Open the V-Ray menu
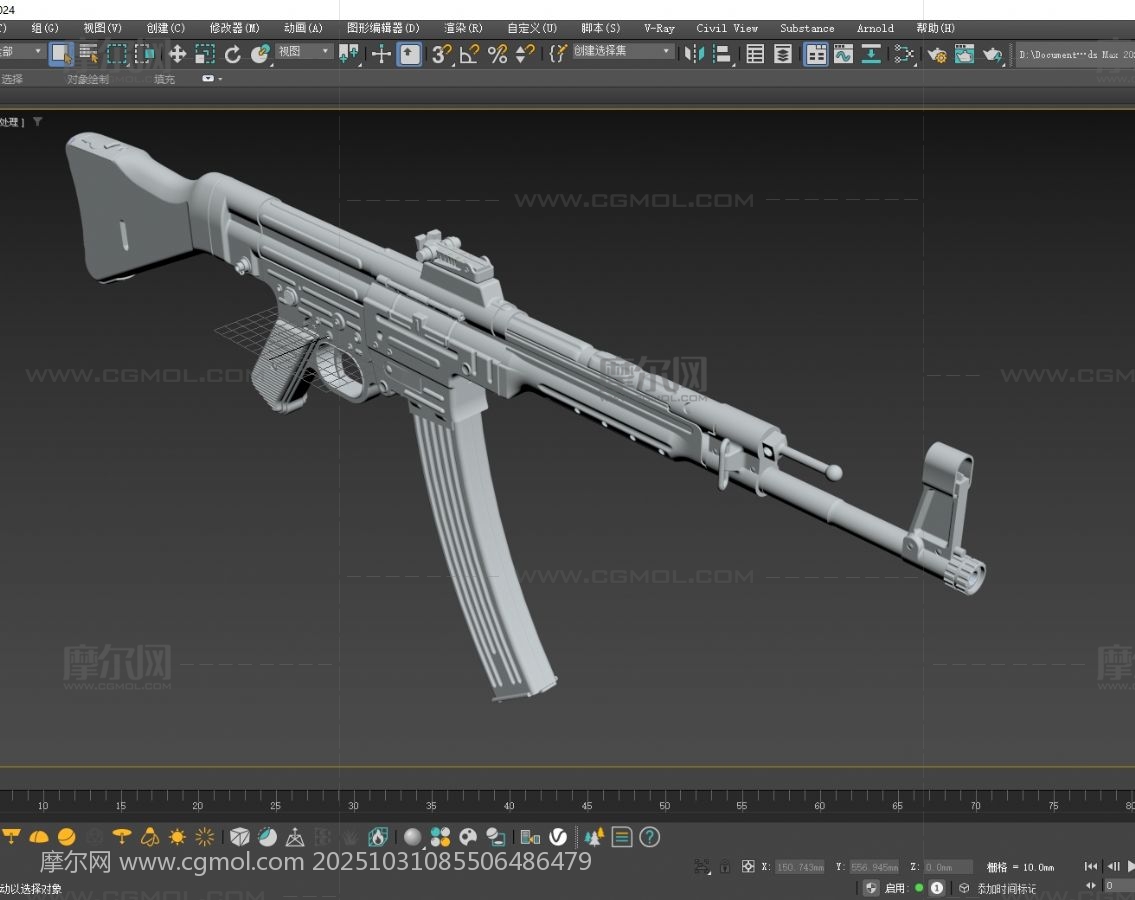 point(659,28)
